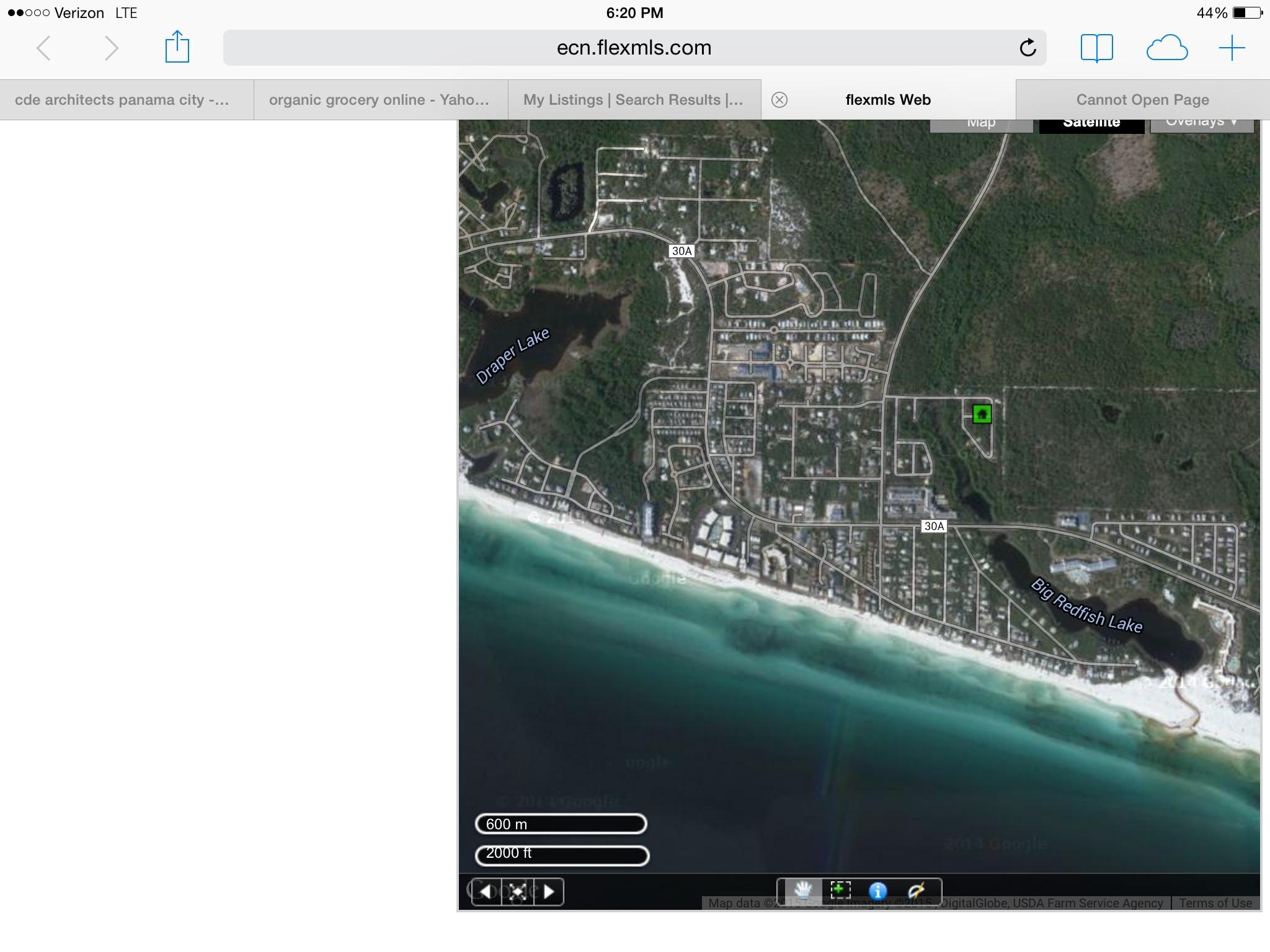Click the next map extent arrow
The height and width of the screenshot is (952, 1270).
tap(548, 892)
